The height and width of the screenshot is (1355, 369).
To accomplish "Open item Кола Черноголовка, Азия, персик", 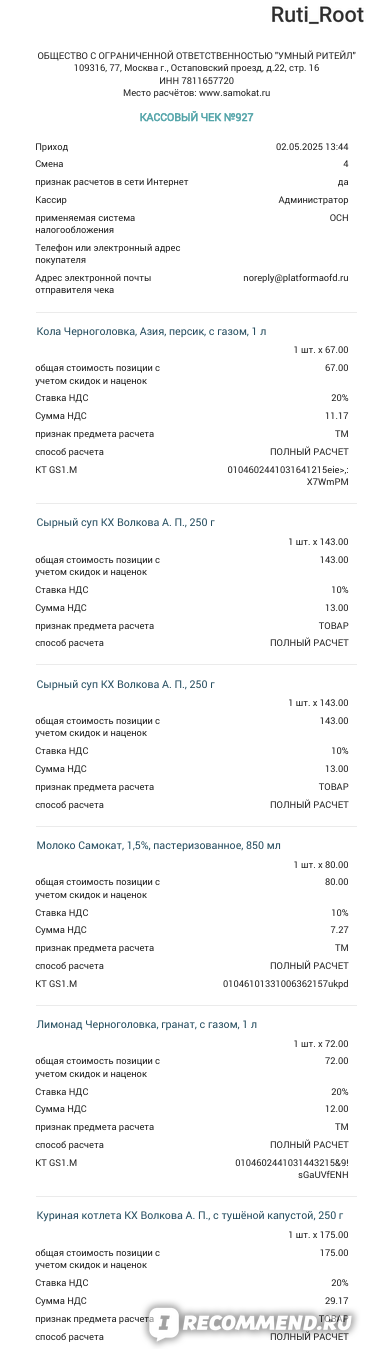I will [x=151, y=330].
